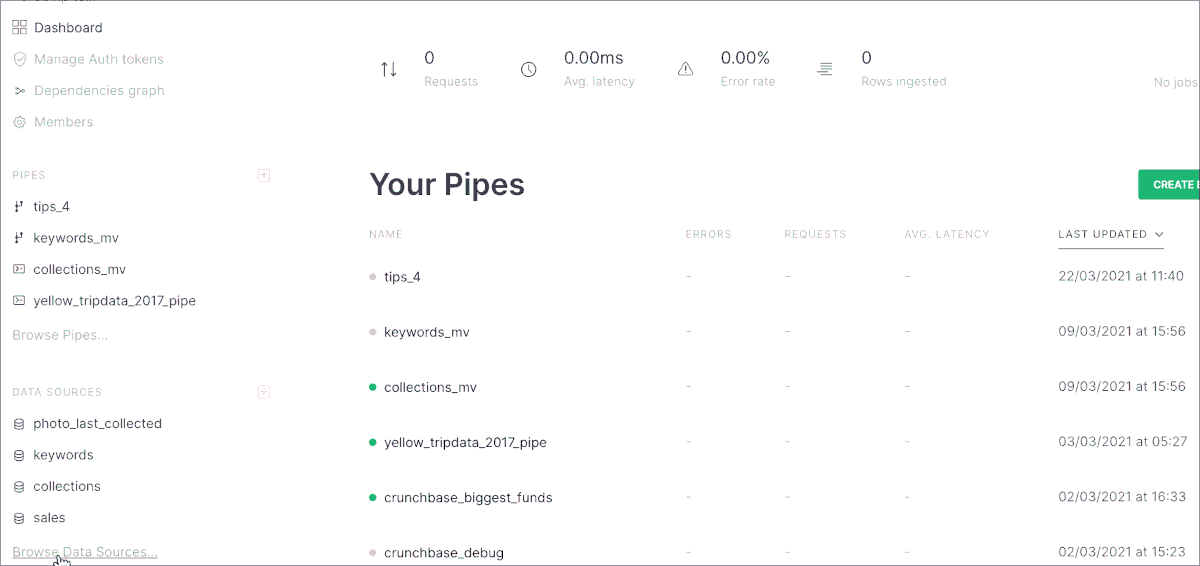Screen dimensions: 1200x566
Task: Open the Last Updated sort dropdown
Action: pyautogui.click(x=1110, y=235)
